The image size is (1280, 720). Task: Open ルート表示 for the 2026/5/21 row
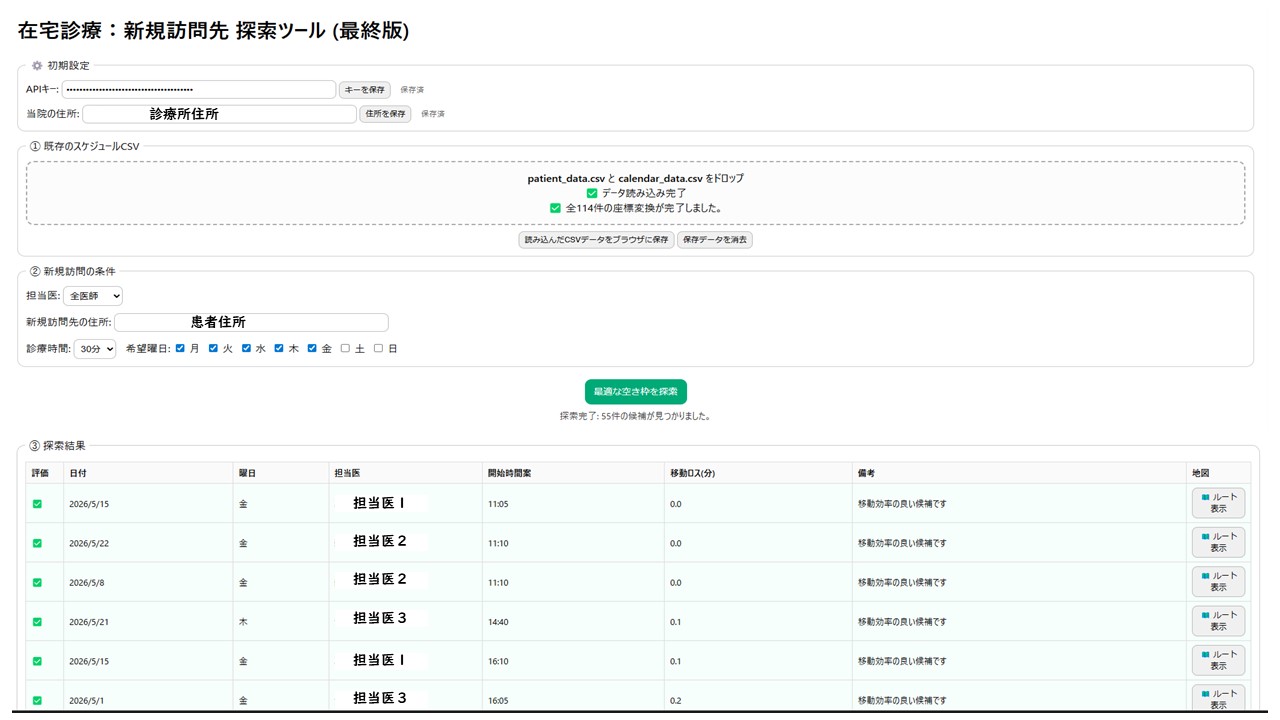tap(1218, 621)
